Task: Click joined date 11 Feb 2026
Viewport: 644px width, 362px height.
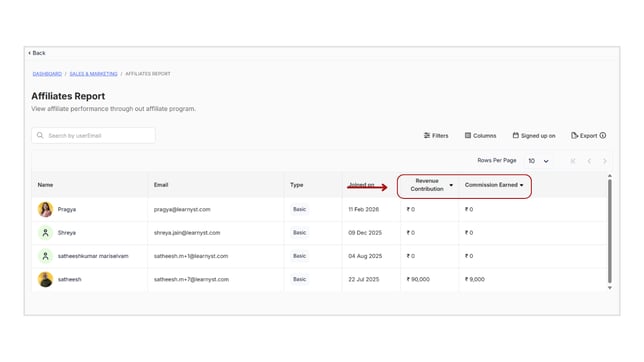Action: (363, 210)
